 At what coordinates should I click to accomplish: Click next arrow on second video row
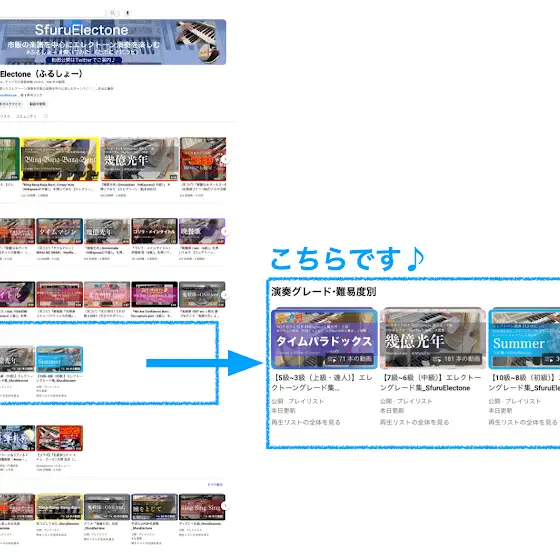tap(225, 231)
